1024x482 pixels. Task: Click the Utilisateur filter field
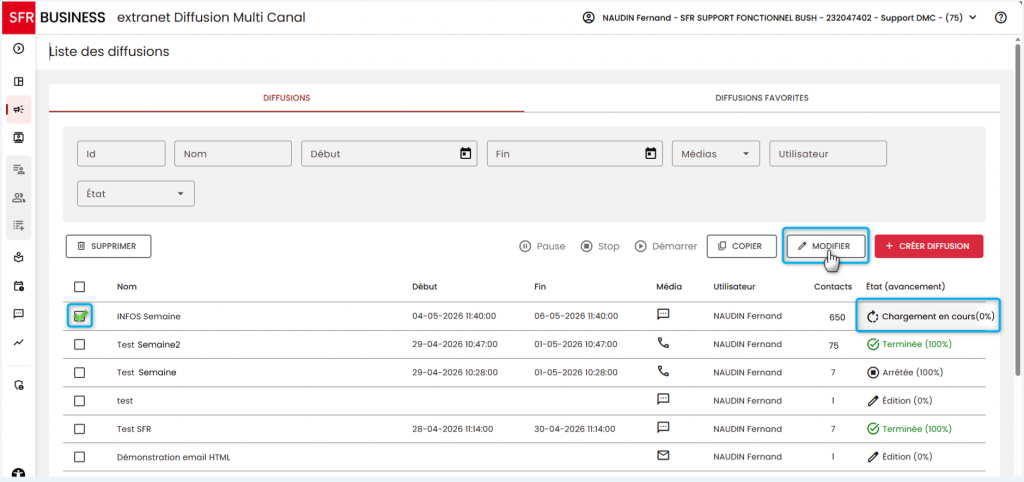click(828, 153)
